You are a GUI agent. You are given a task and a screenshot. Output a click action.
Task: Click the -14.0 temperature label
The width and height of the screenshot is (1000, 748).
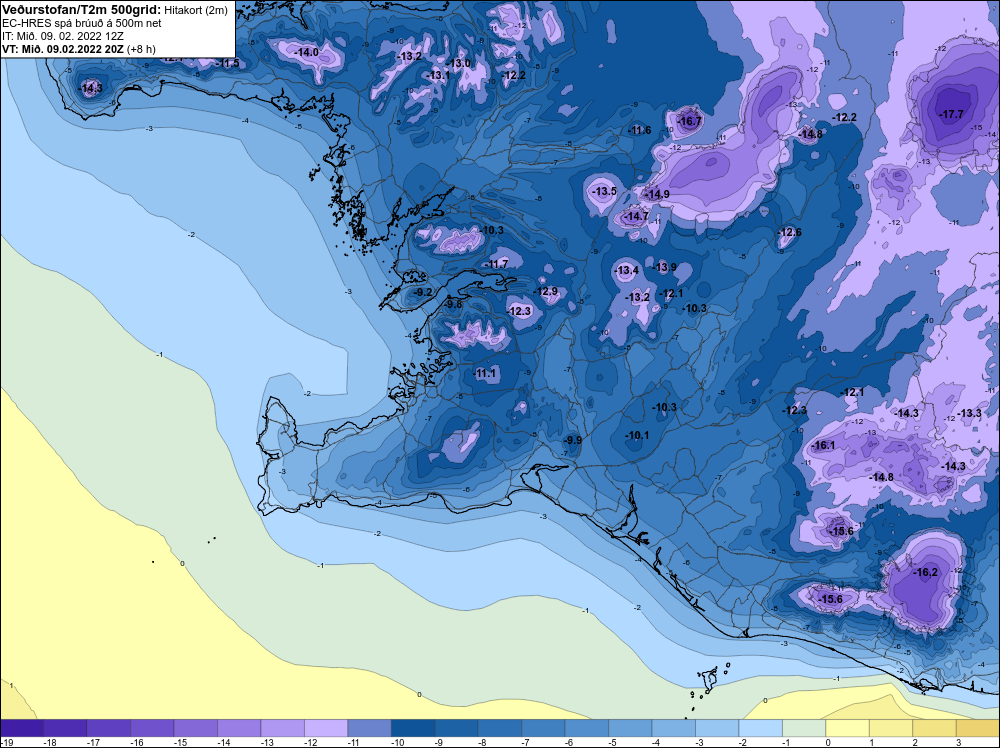point(307,52)
